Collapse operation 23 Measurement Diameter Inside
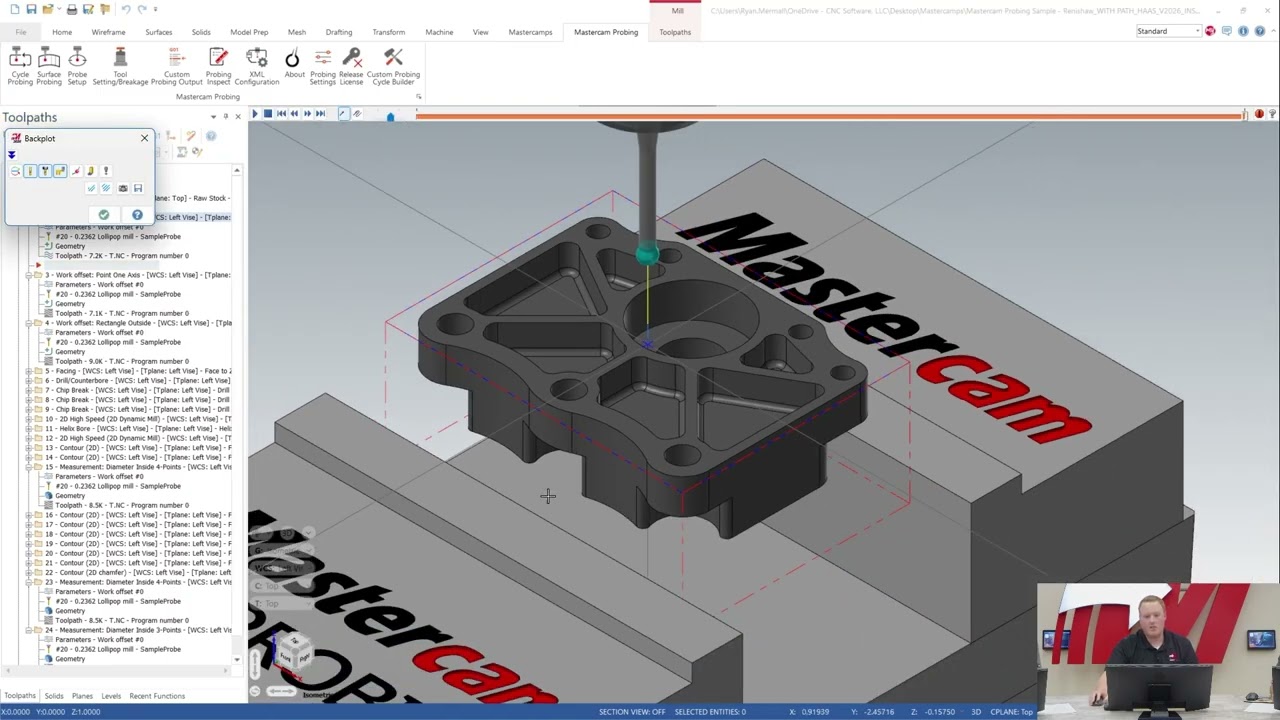 click(29, 582)
